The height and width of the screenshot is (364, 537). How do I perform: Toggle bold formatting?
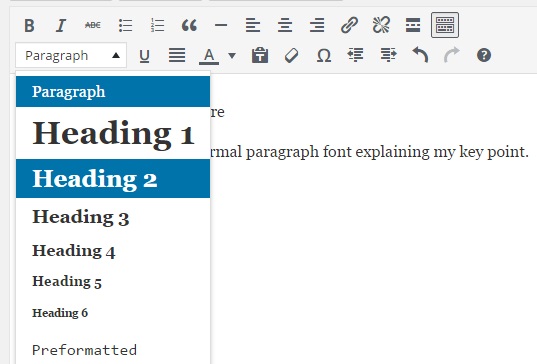point(29,26)
